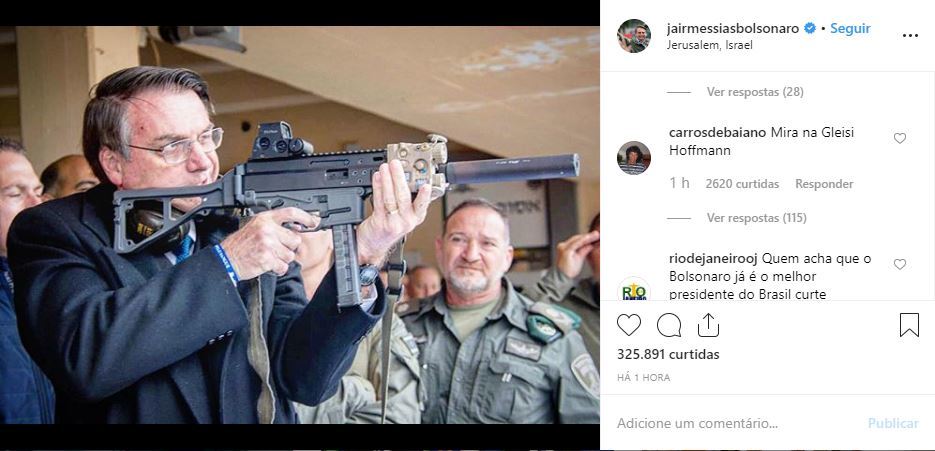The height and width of the screenshot is (451, 935).
Task: Focus the Adicione um comentário field
Action: [x=736, y=424]
